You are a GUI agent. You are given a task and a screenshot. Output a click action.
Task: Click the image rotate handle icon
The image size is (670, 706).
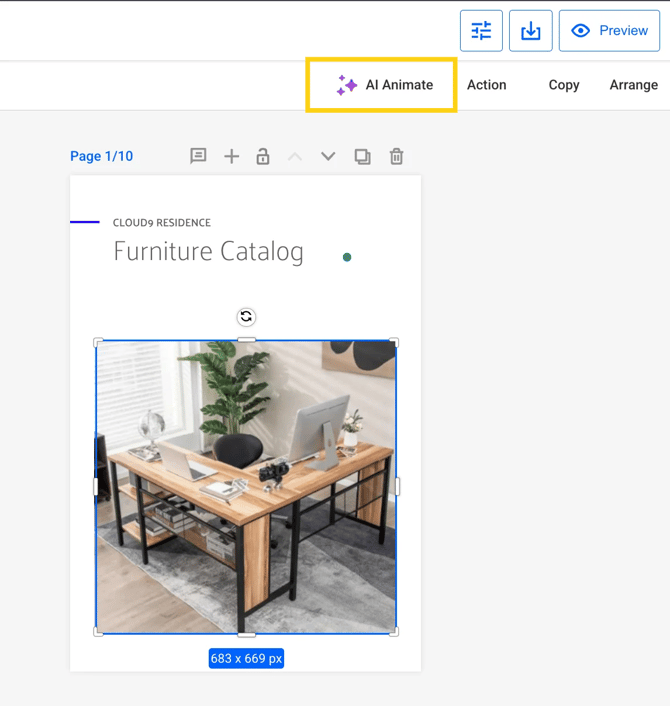click(246, 317)
